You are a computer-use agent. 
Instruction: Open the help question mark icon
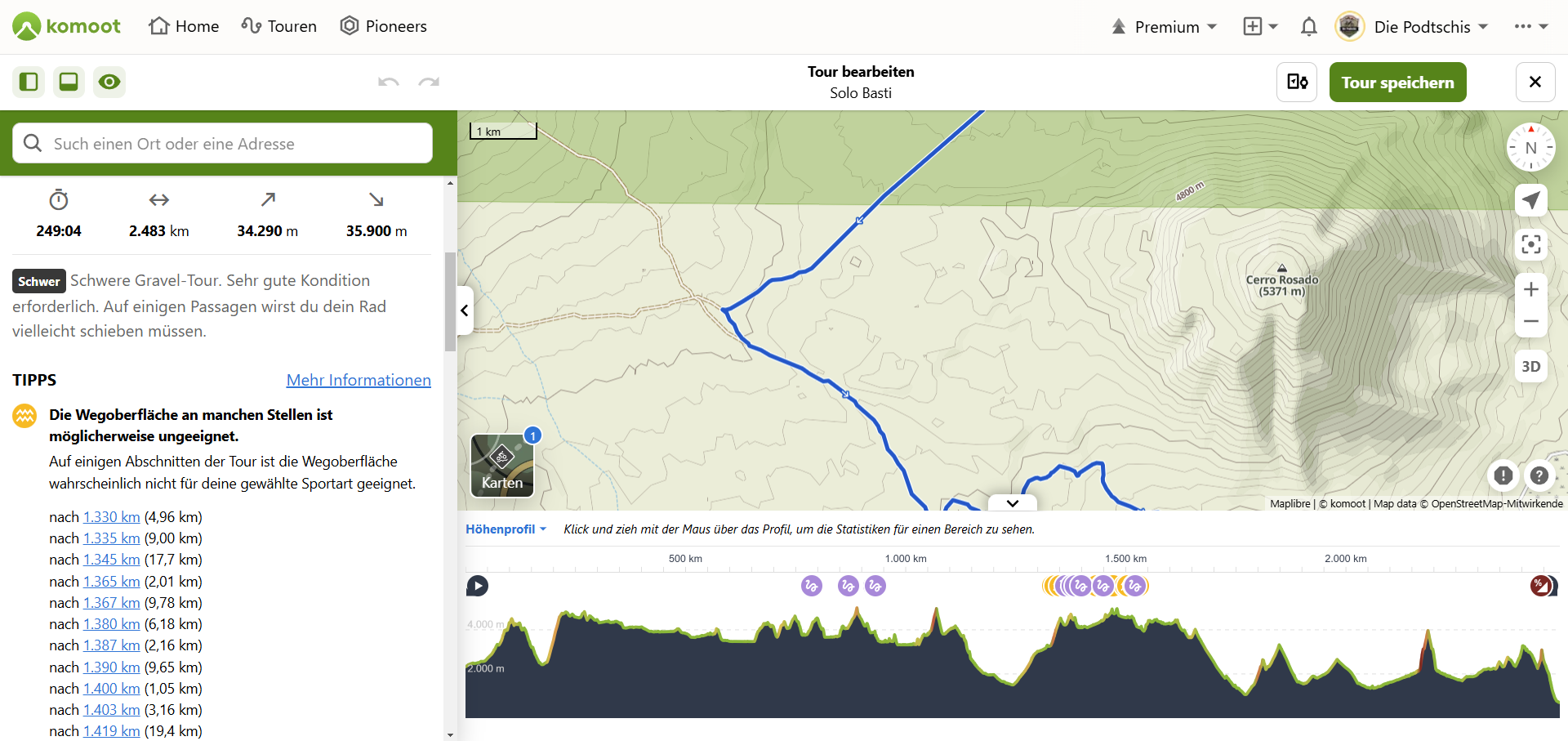1539,475
